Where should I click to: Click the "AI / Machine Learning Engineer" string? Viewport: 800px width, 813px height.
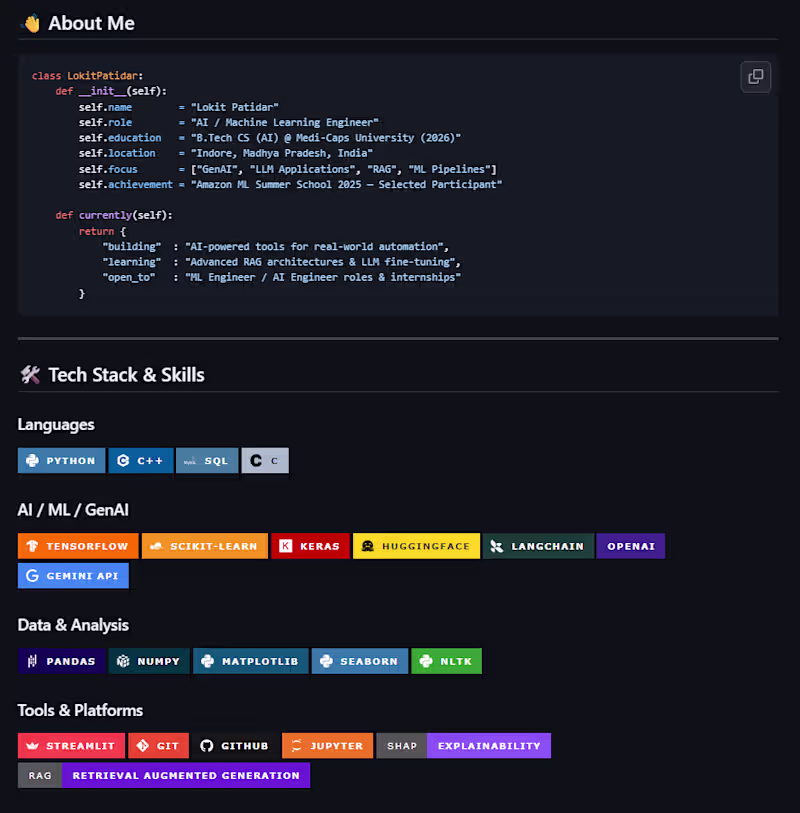(285, 122)
